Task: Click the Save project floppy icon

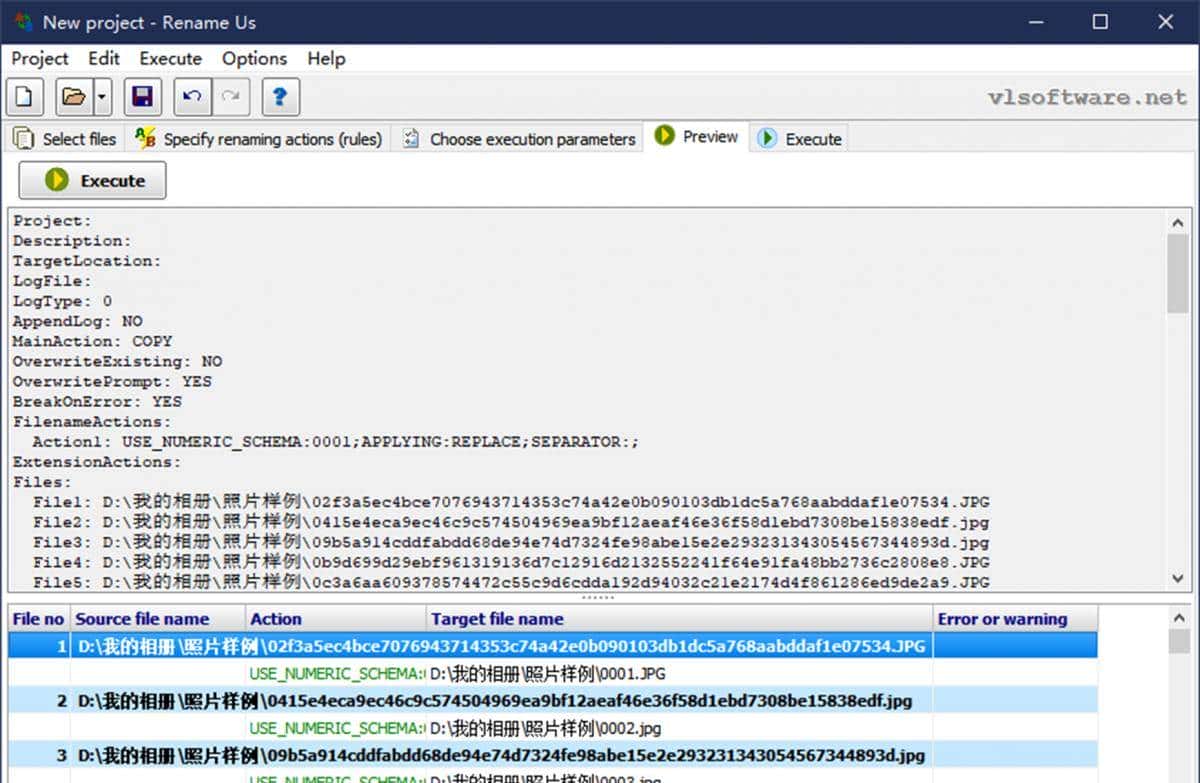Action: point(142,97)
